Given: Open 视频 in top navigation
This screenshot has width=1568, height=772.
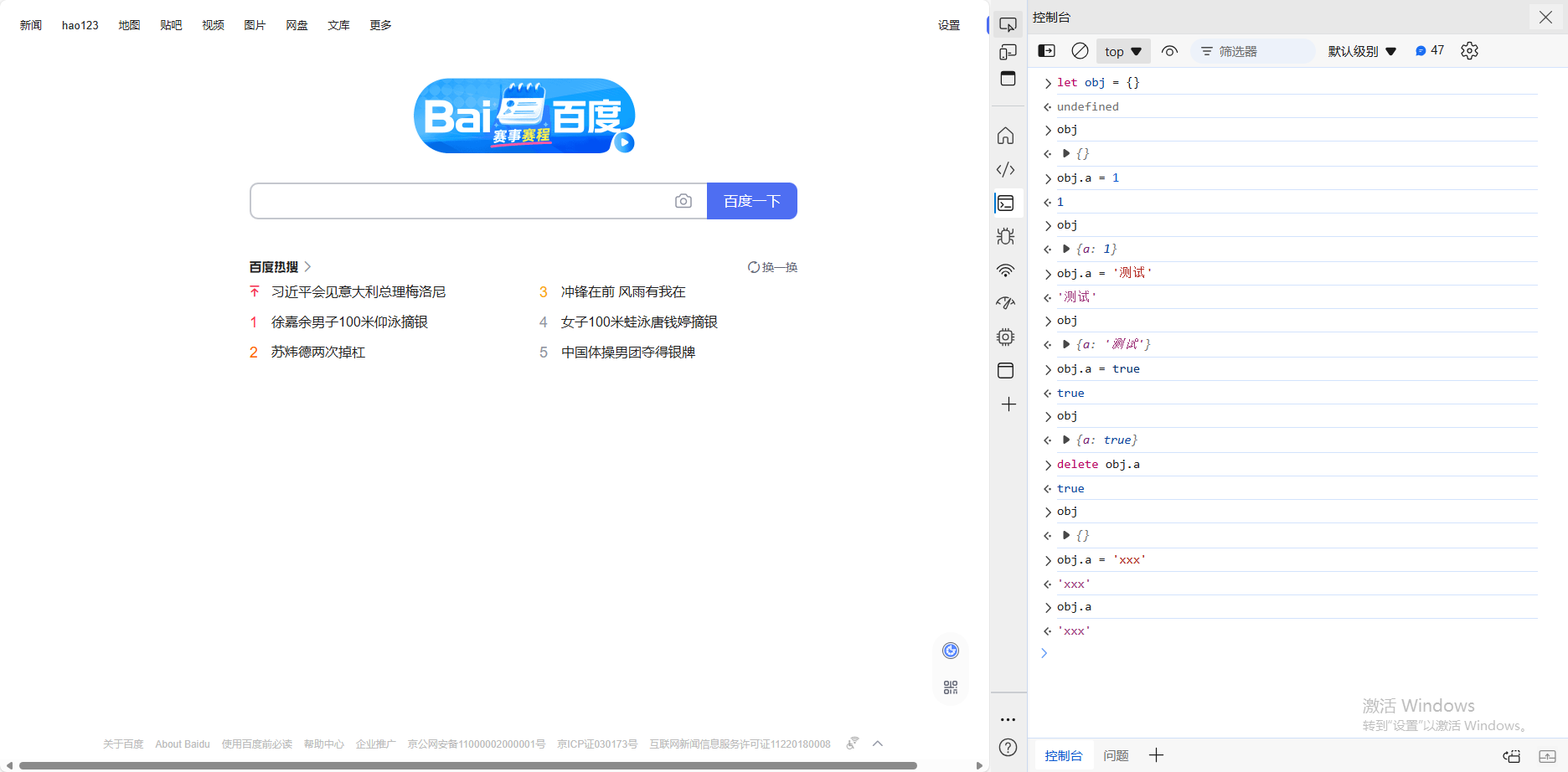Looking at the screenshot, I should click(213, 25).
